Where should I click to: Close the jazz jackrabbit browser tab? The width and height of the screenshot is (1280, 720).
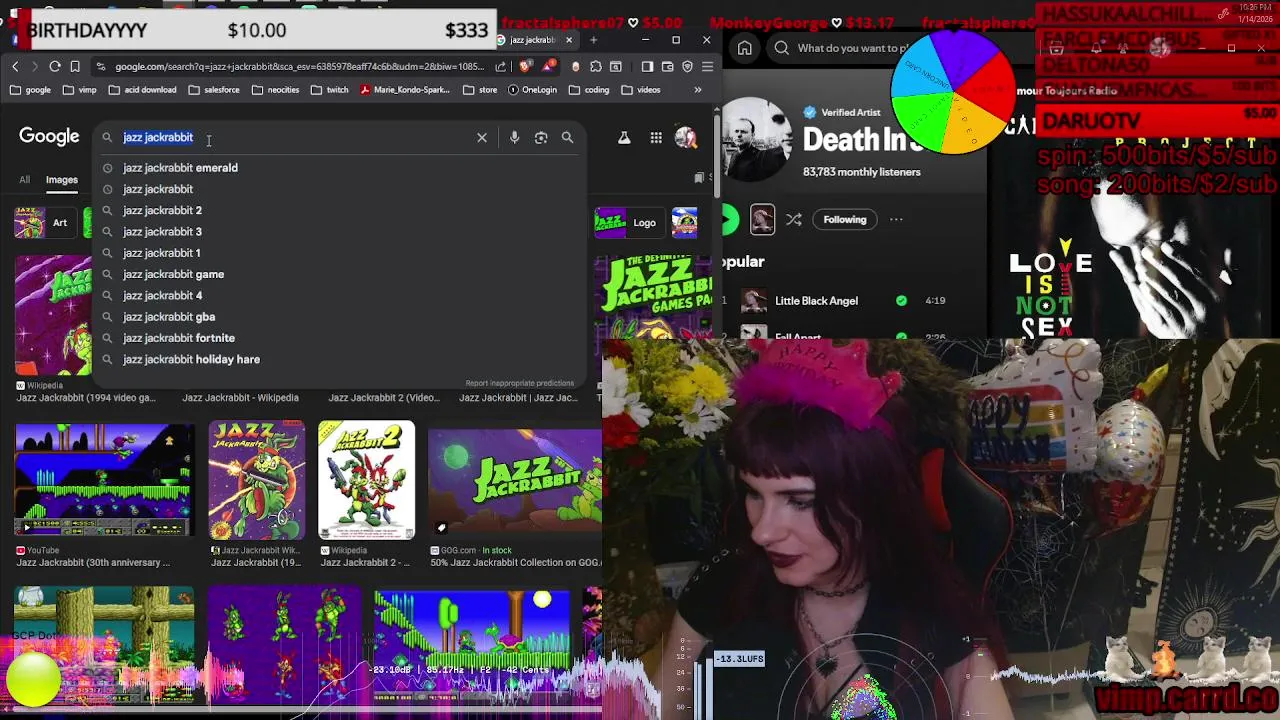569,40
